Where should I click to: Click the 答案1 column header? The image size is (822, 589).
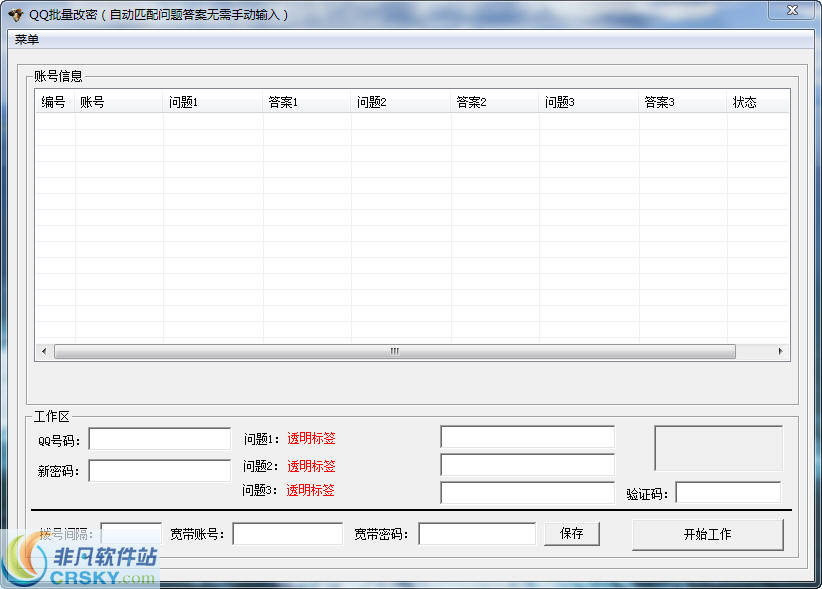[x=307, y=102]
